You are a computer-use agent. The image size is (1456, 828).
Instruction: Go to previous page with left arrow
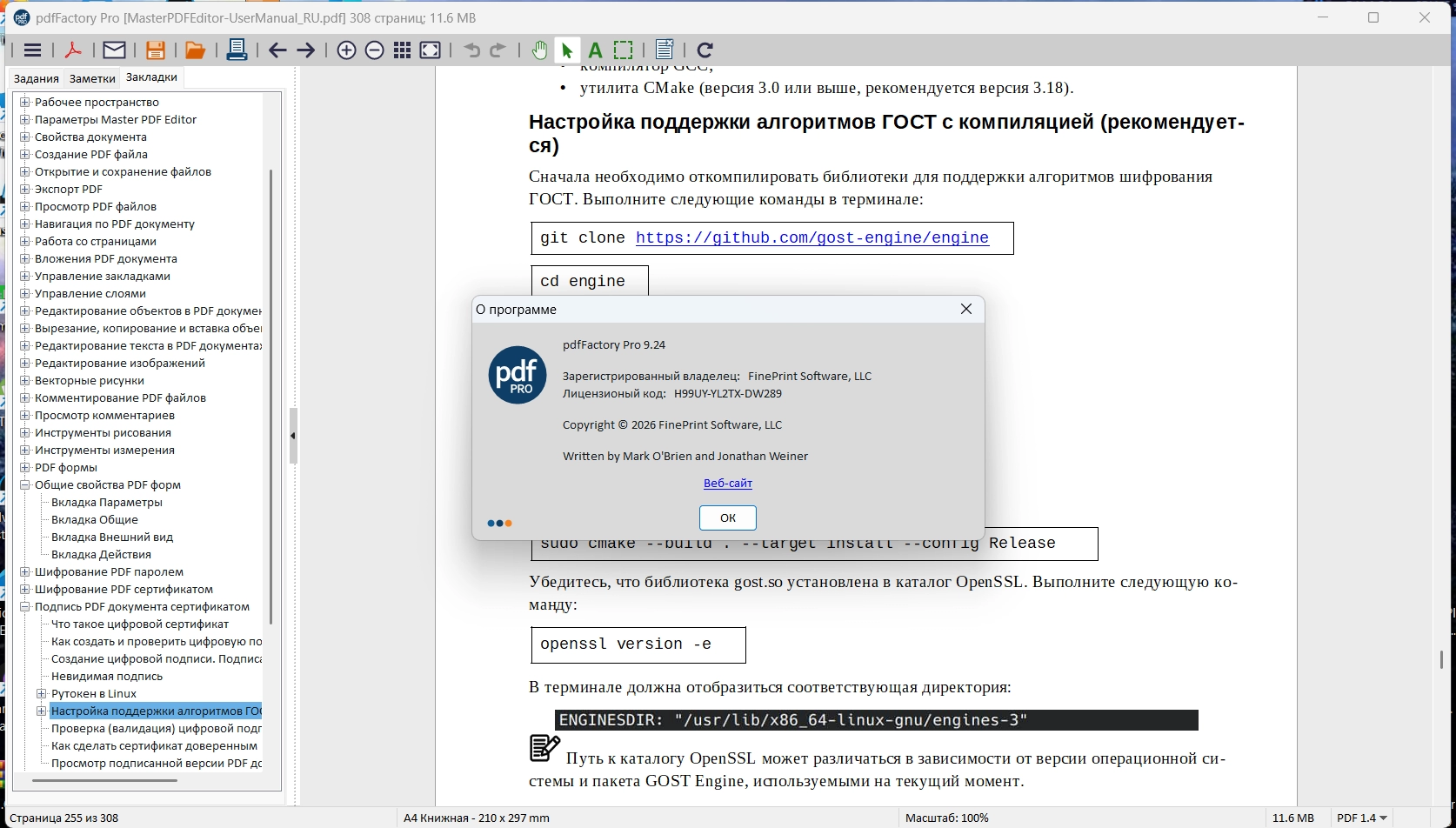(277, 50)
